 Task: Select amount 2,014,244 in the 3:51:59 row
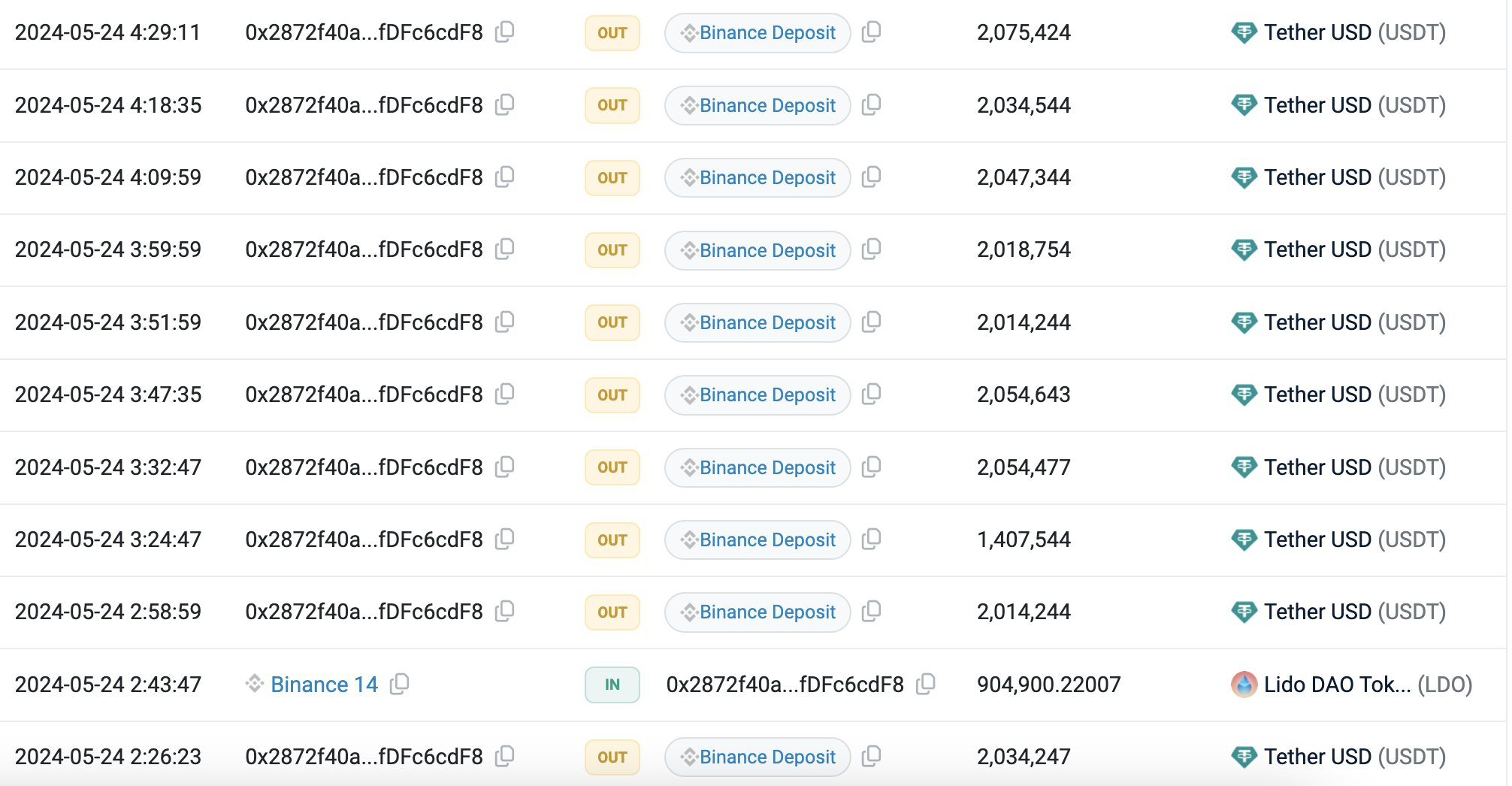[1024, 322]
